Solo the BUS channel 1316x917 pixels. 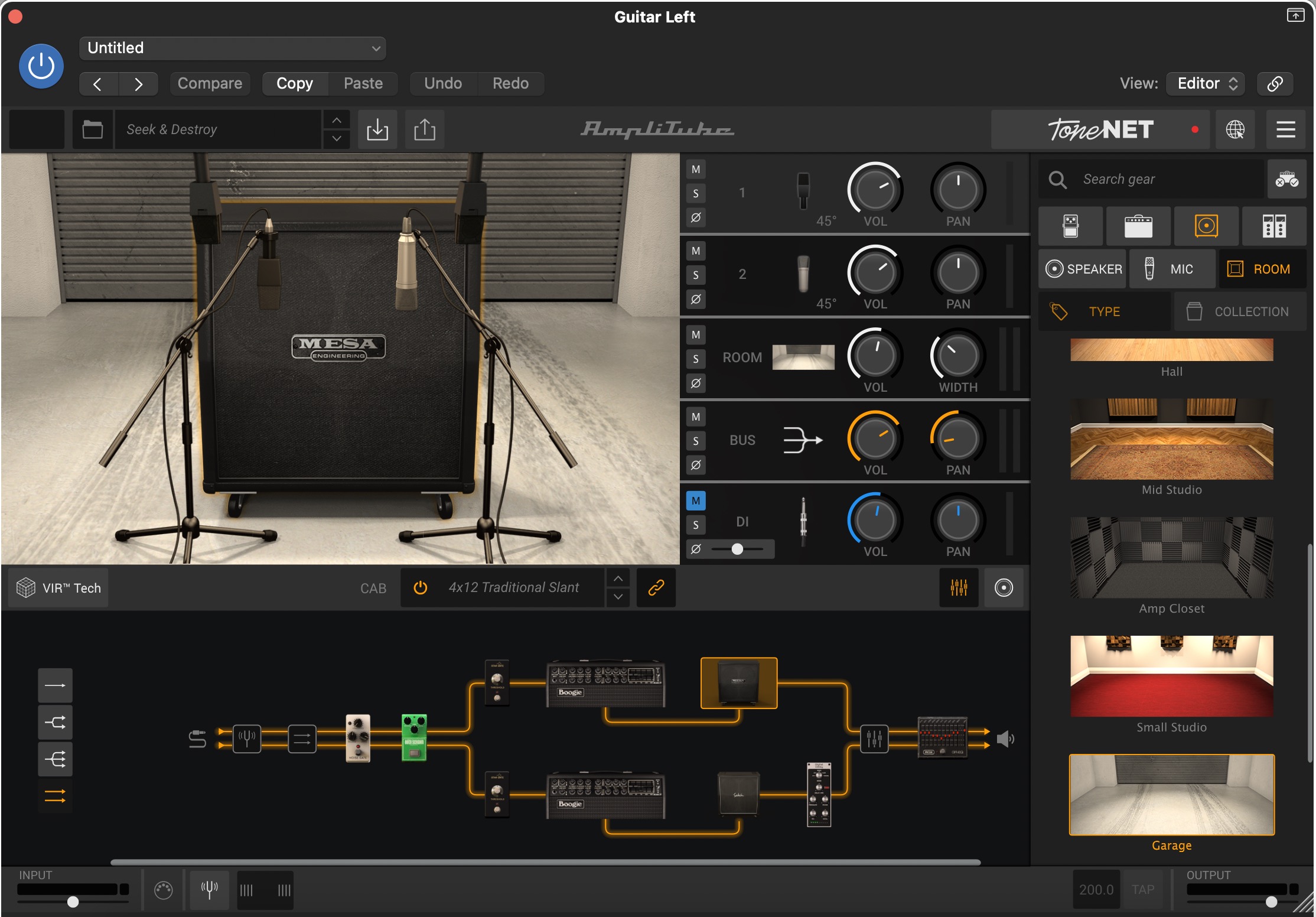click(696, 441)
